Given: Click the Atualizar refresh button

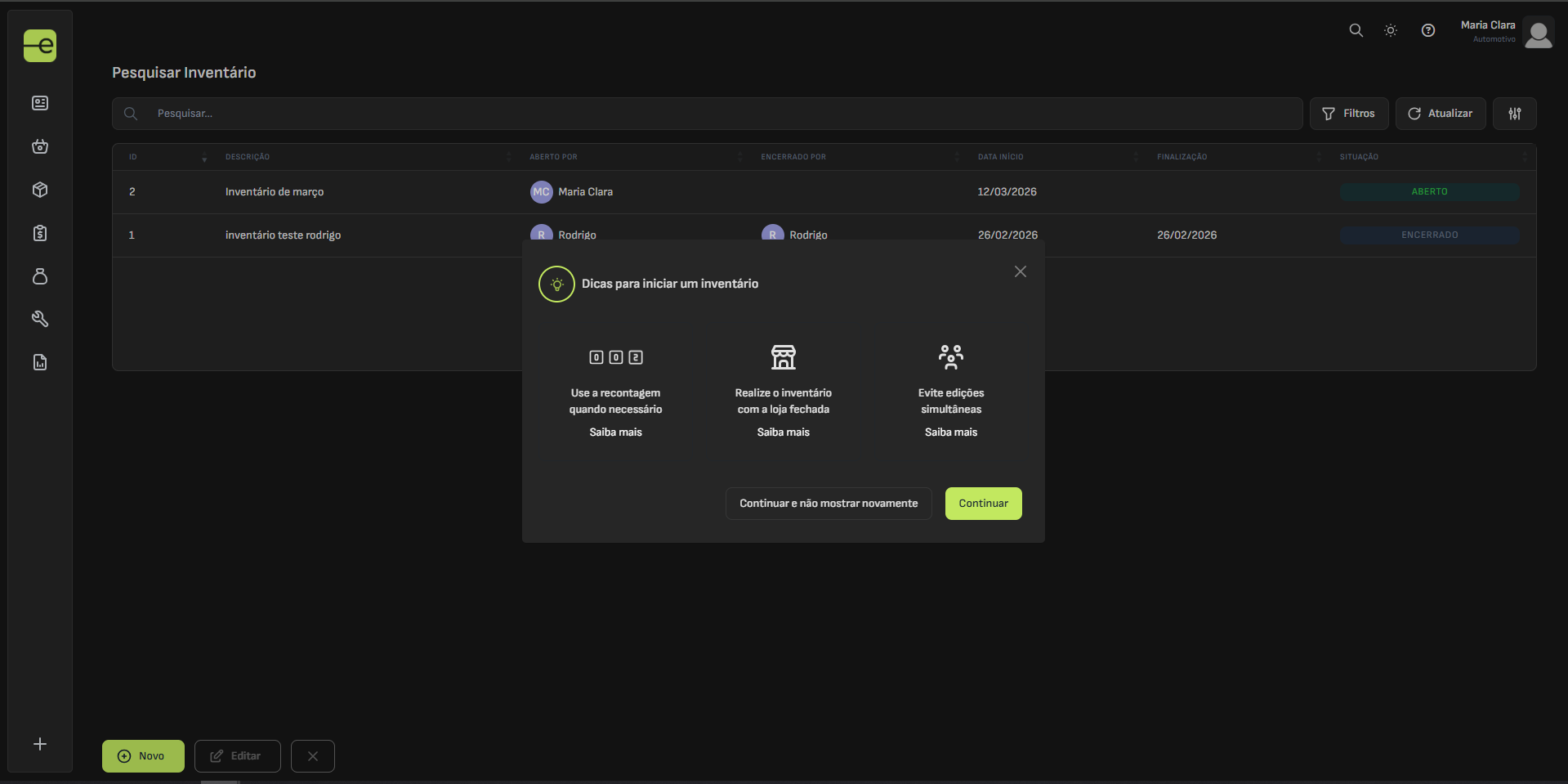Looking at the screenshot, I should click(x=1440, y=114).
